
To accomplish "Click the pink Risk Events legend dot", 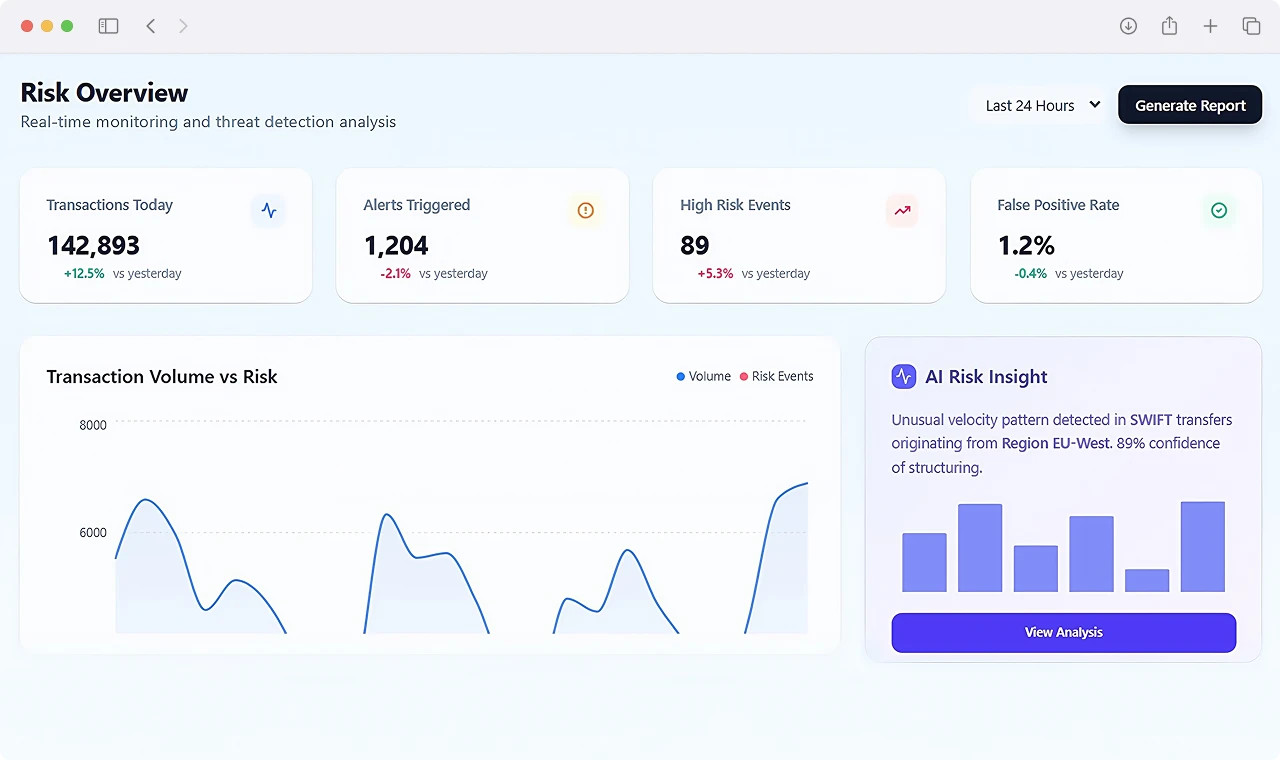I will click(x=744, y=377).
